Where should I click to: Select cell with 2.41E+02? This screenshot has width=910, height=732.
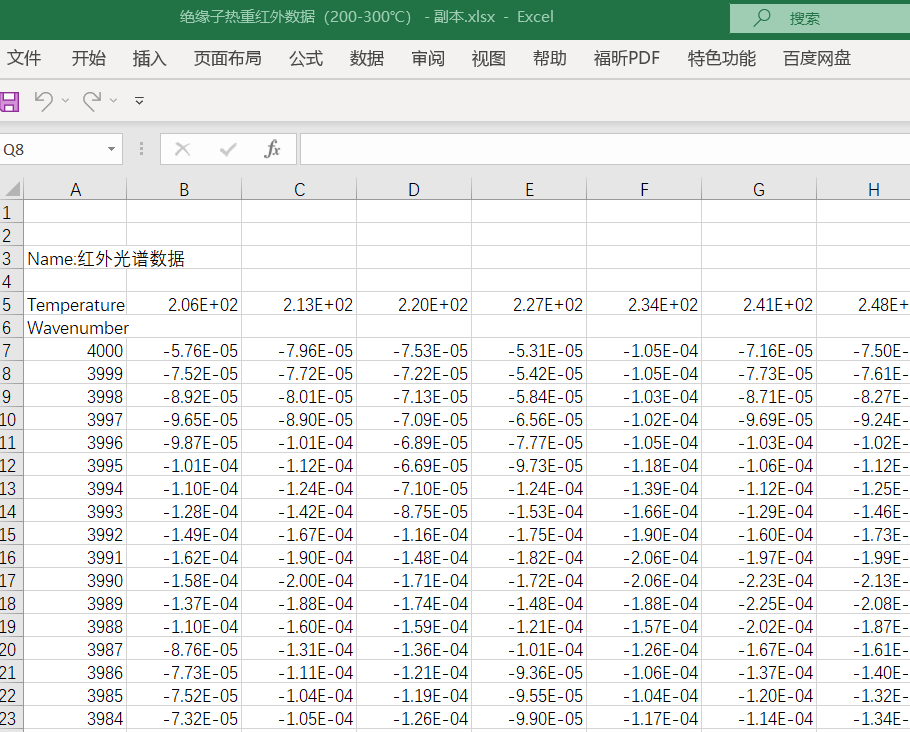[x=759, y=304]
